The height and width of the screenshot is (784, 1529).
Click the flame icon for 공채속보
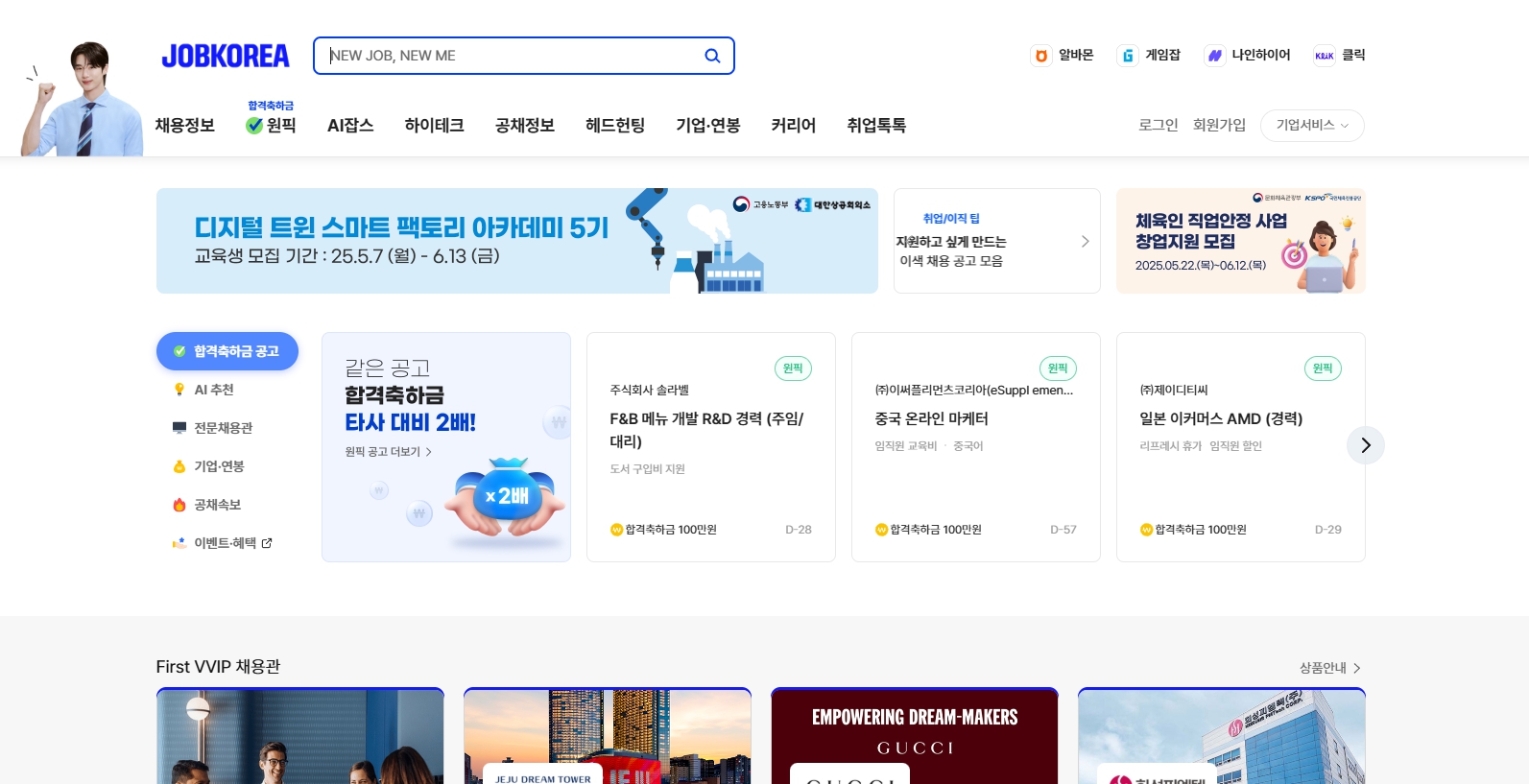[x=179, y=505]
